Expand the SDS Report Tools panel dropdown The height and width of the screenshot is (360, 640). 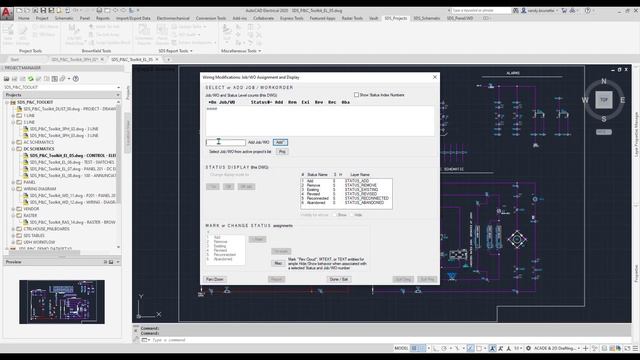[x=191, y=51]
